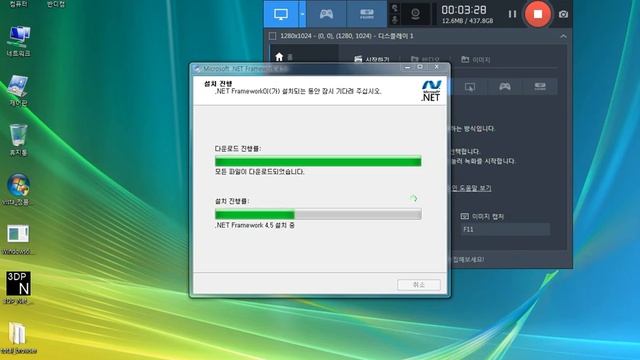This screenshot has height=360, width=640.
Task: Click the installation progress bar
Action: 318,214
